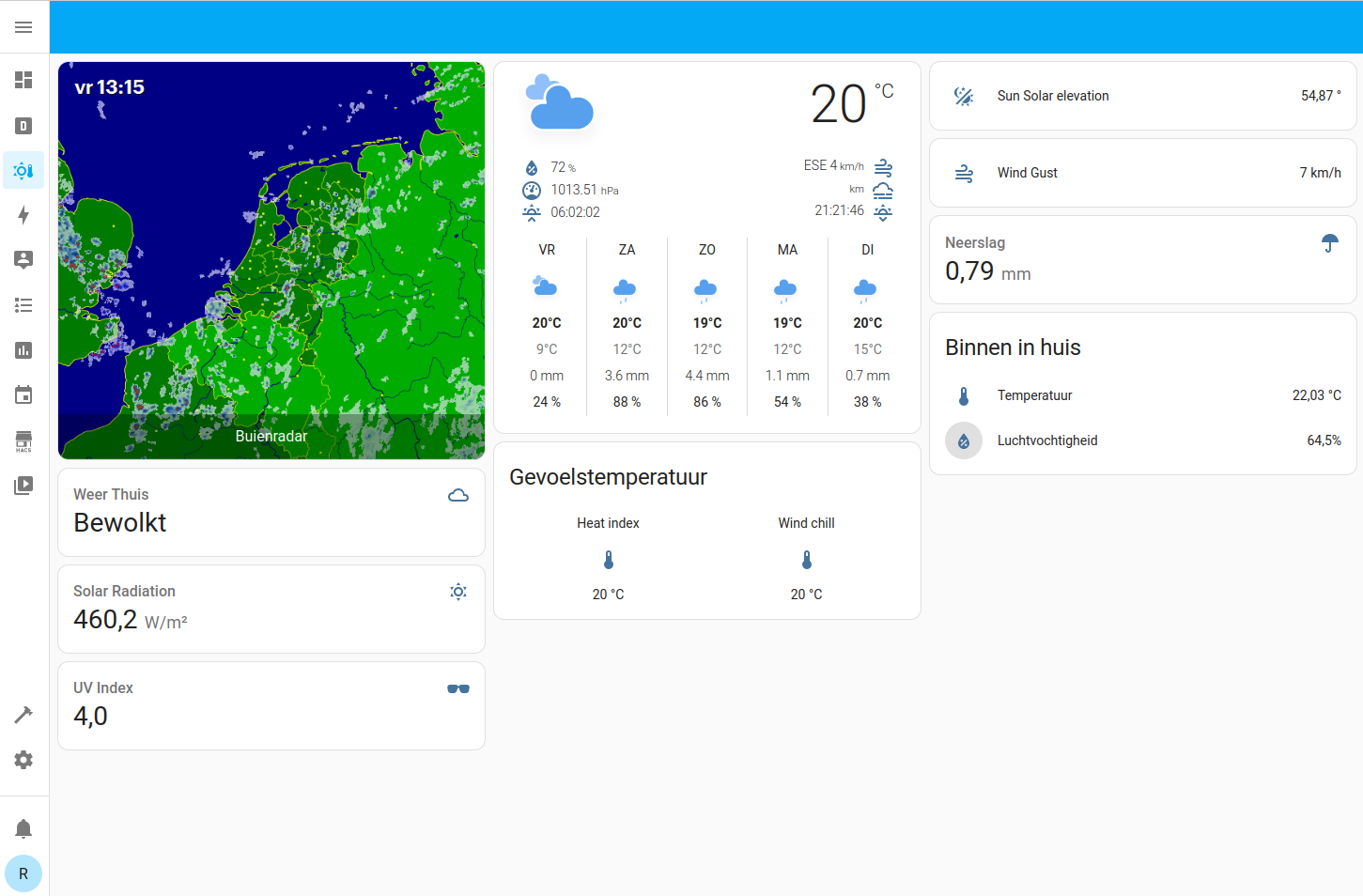The width and height of the screenshot is (1363, 896).
Task: Select the Sun Solar elevation row
Action: (1142, 96)
